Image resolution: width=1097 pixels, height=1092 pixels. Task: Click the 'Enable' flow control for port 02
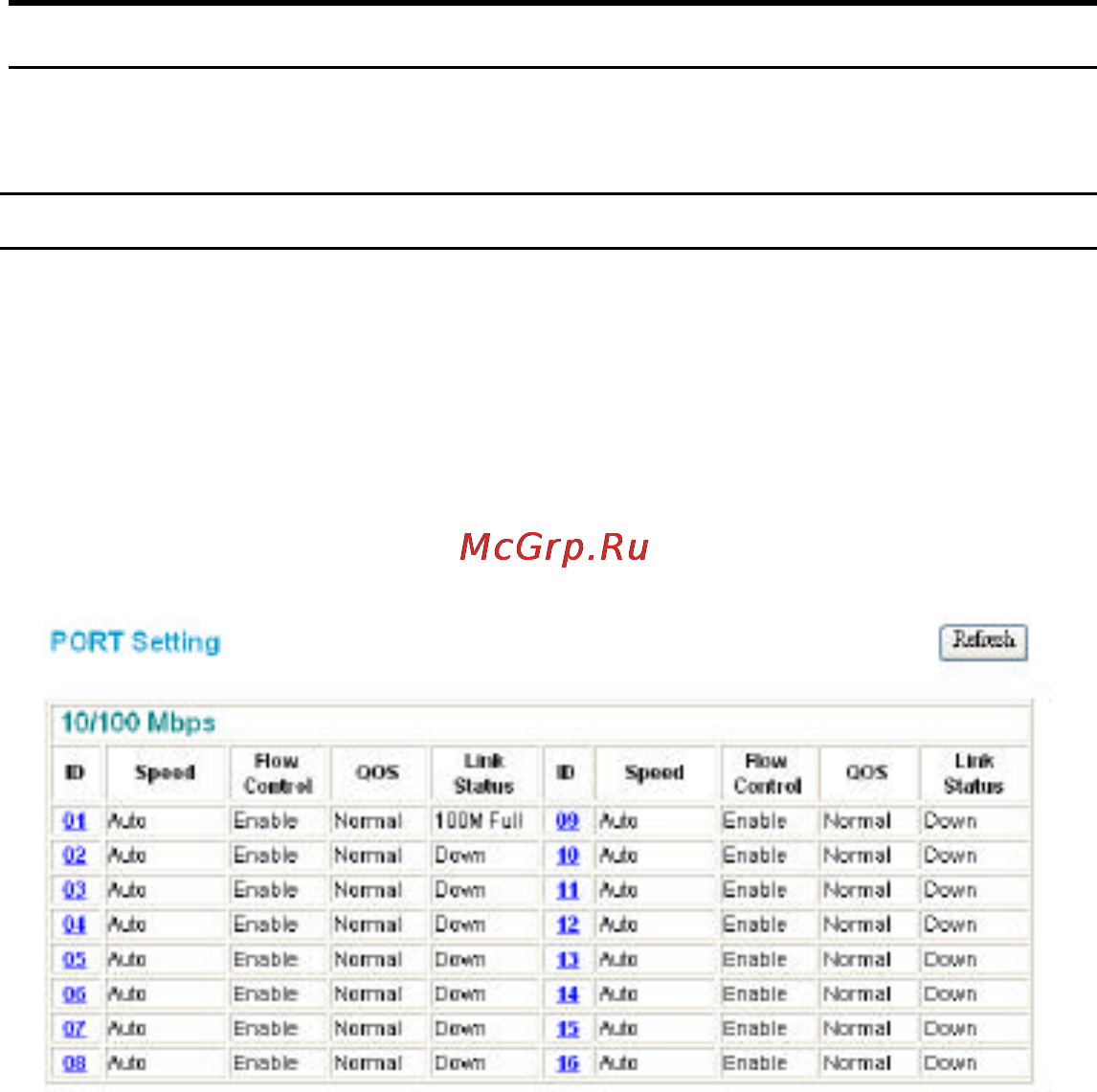point(266,855)
